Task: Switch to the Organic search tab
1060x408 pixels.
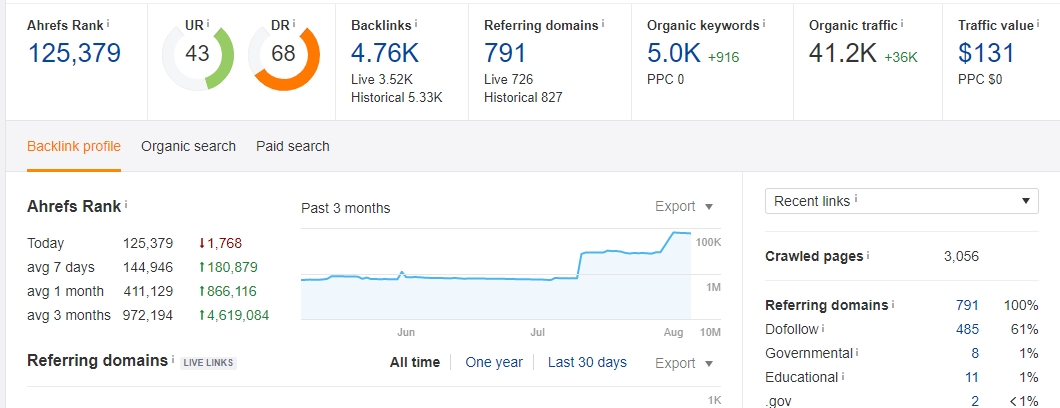Action: click(188, 146)
